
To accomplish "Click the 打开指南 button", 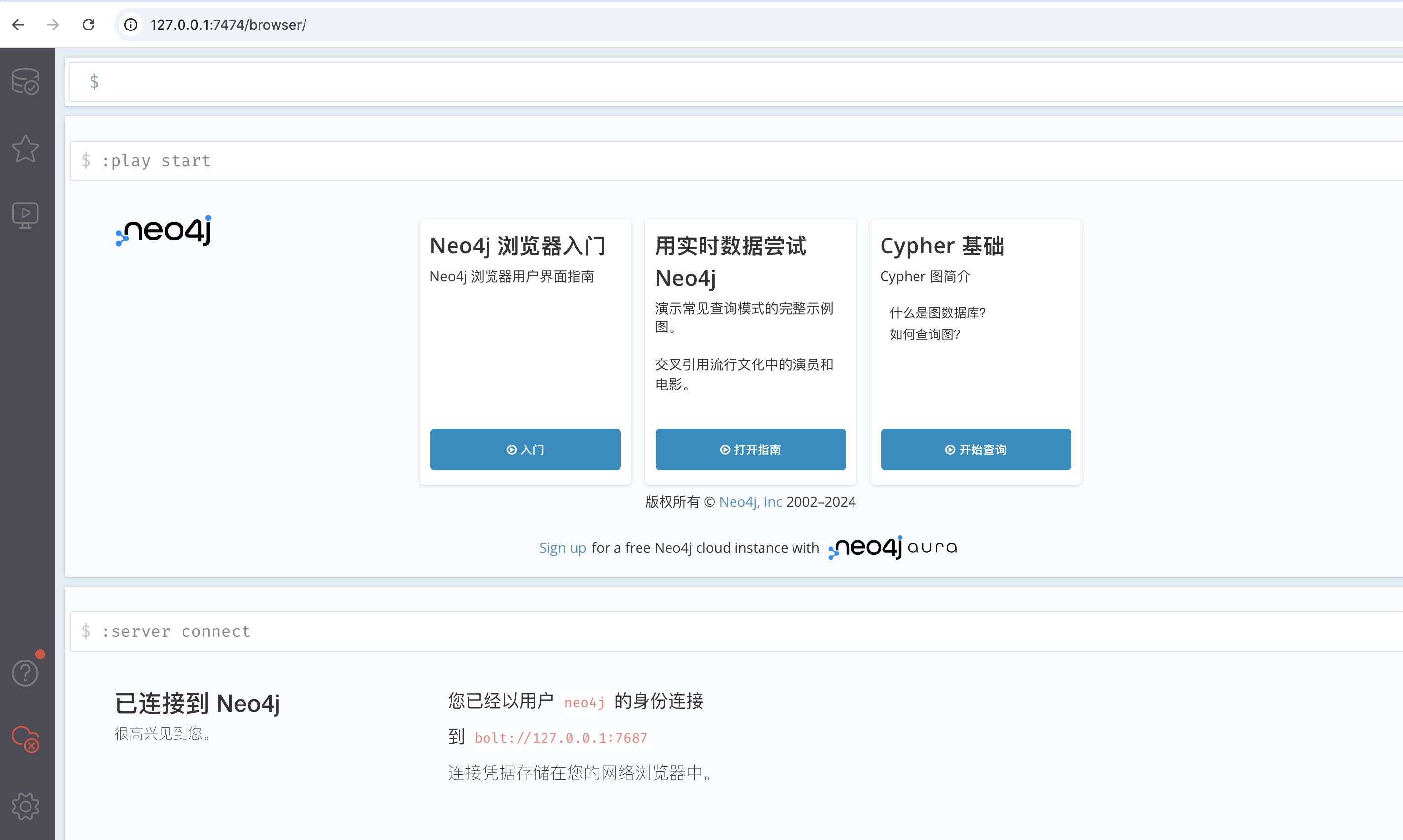I will pyautogui.click(x=750, y=450).
